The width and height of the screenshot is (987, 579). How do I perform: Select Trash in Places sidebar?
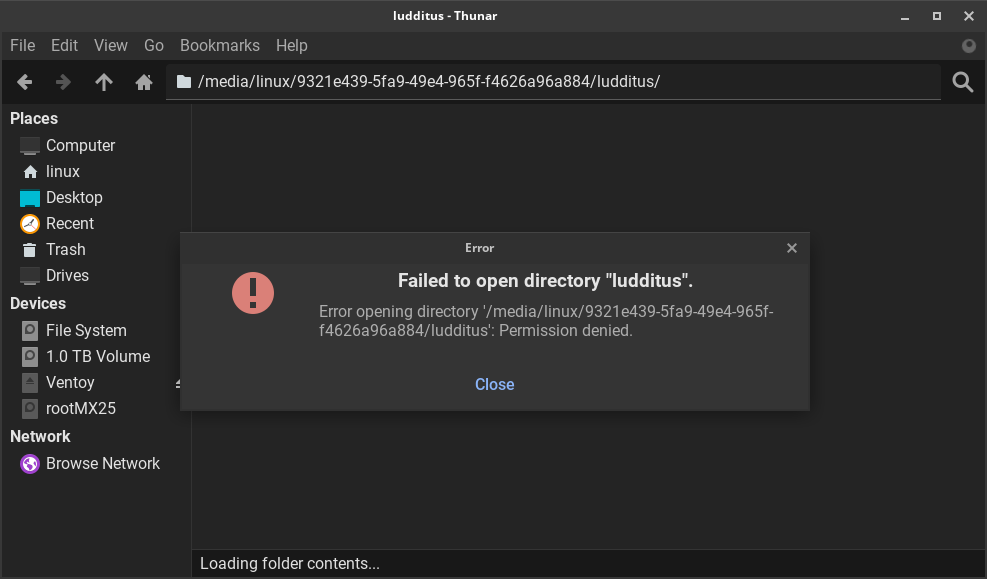point(65,249)
